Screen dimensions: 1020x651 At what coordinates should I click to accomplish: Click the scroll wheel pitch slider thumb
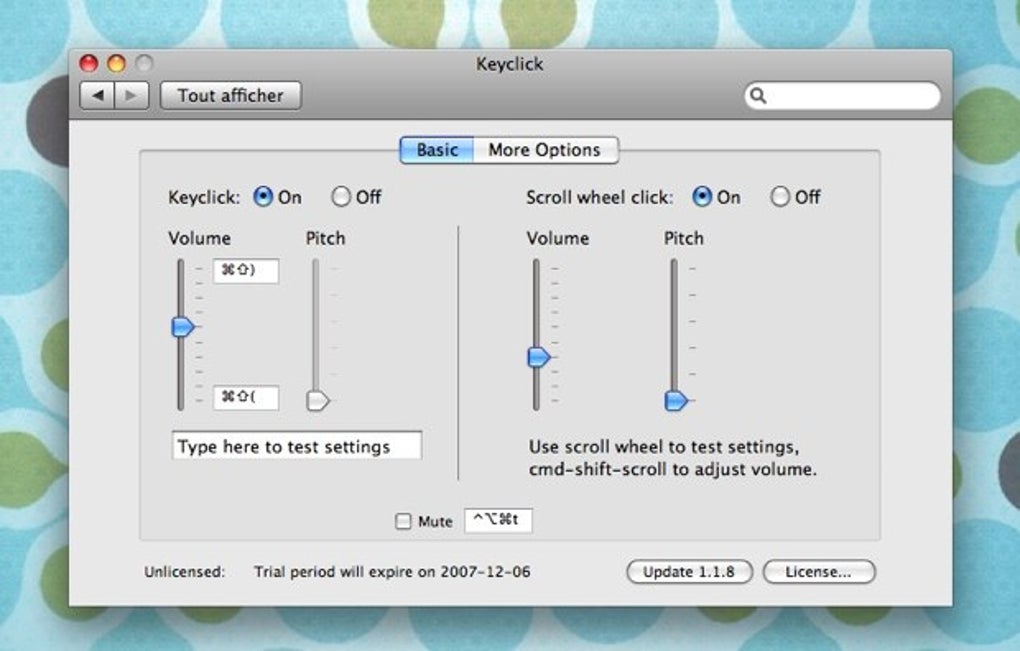[x=676, y=401]
